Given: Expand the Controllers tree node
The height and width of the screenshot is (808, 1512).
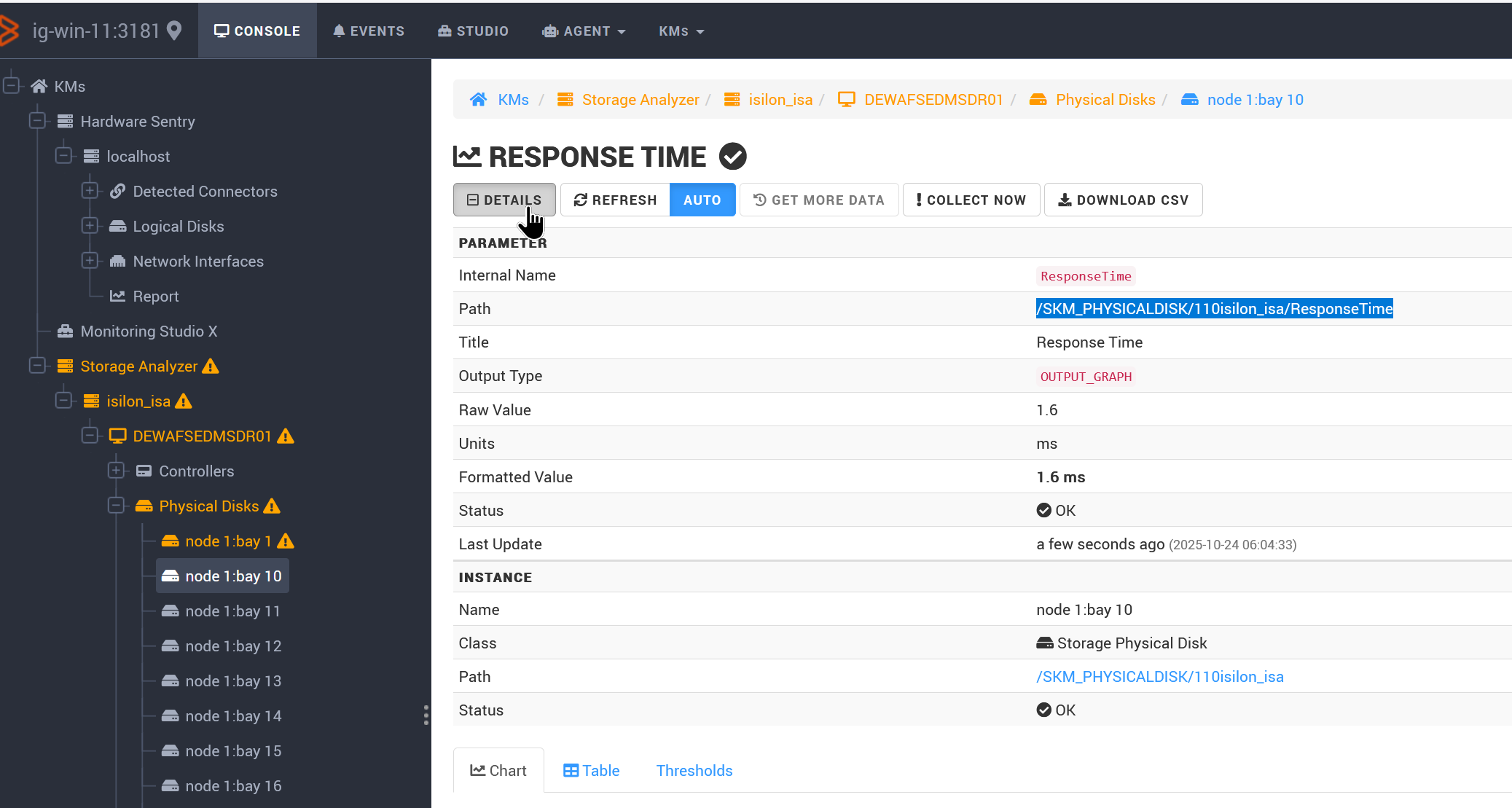Looking at the screenshot, I should click(x=116, y=471).
